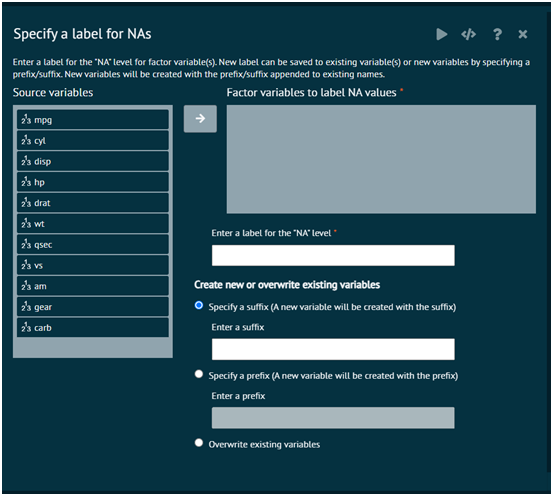Viewport: 553px width, 496px height.
Task: Click the numeric type icon beside disp
Action: coord(26,161)
